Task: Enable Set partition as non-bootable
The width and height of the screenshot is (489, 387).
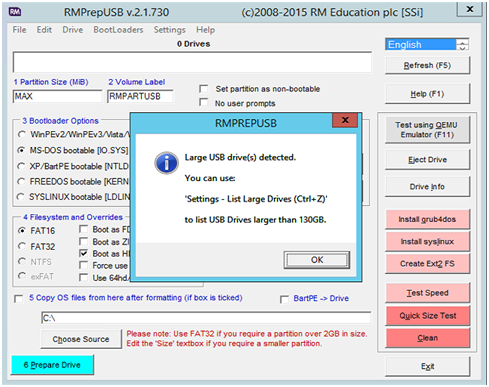Action: coord(203,89)
